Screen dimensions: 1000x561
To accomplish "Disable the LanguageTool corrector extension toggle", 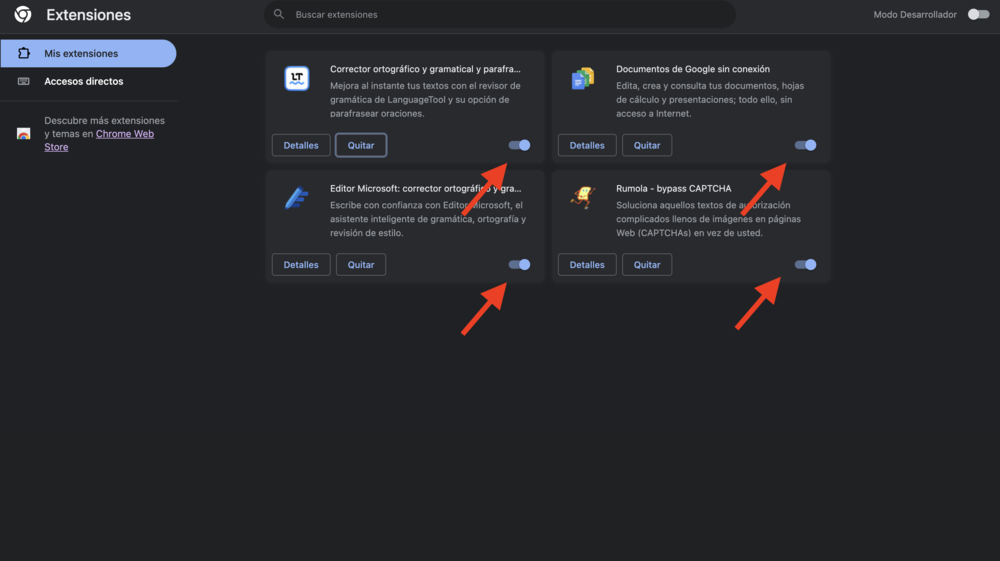I will click(x=519, y=145).
